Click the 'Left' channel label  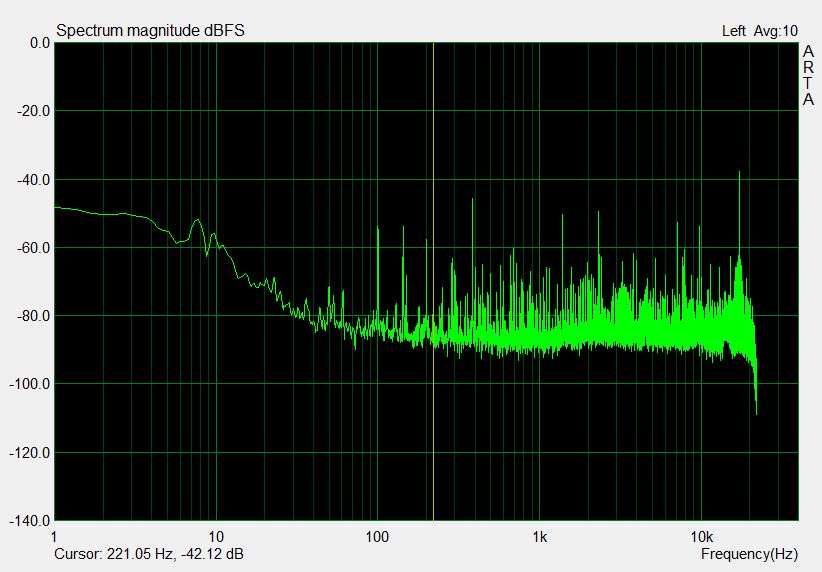click(733, 31)
